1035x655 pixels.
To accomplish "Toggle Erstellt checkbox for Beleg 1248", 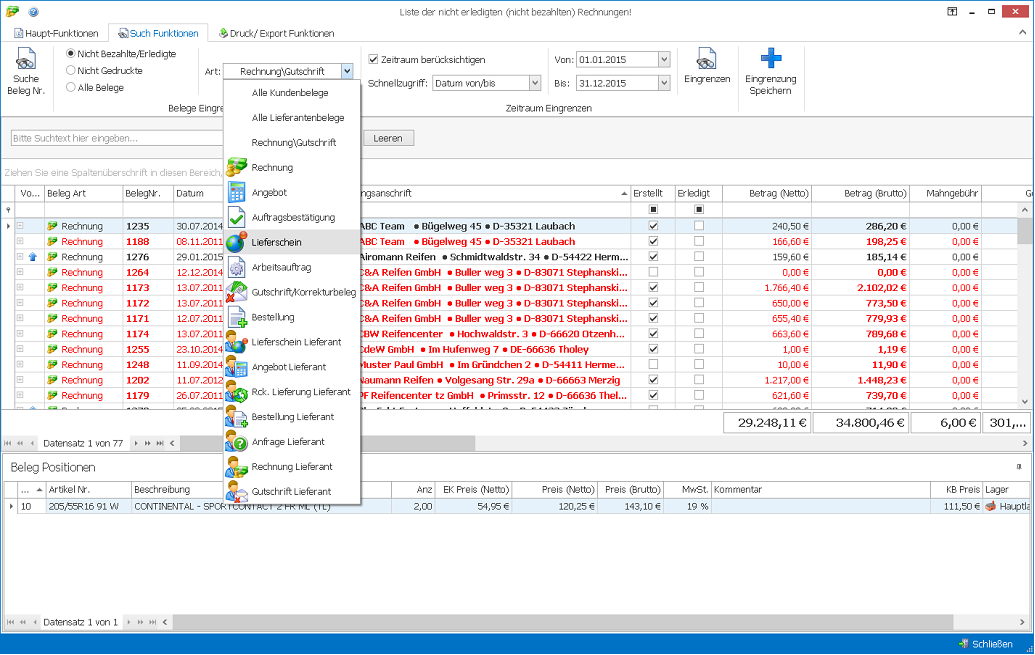I will 653,364.
